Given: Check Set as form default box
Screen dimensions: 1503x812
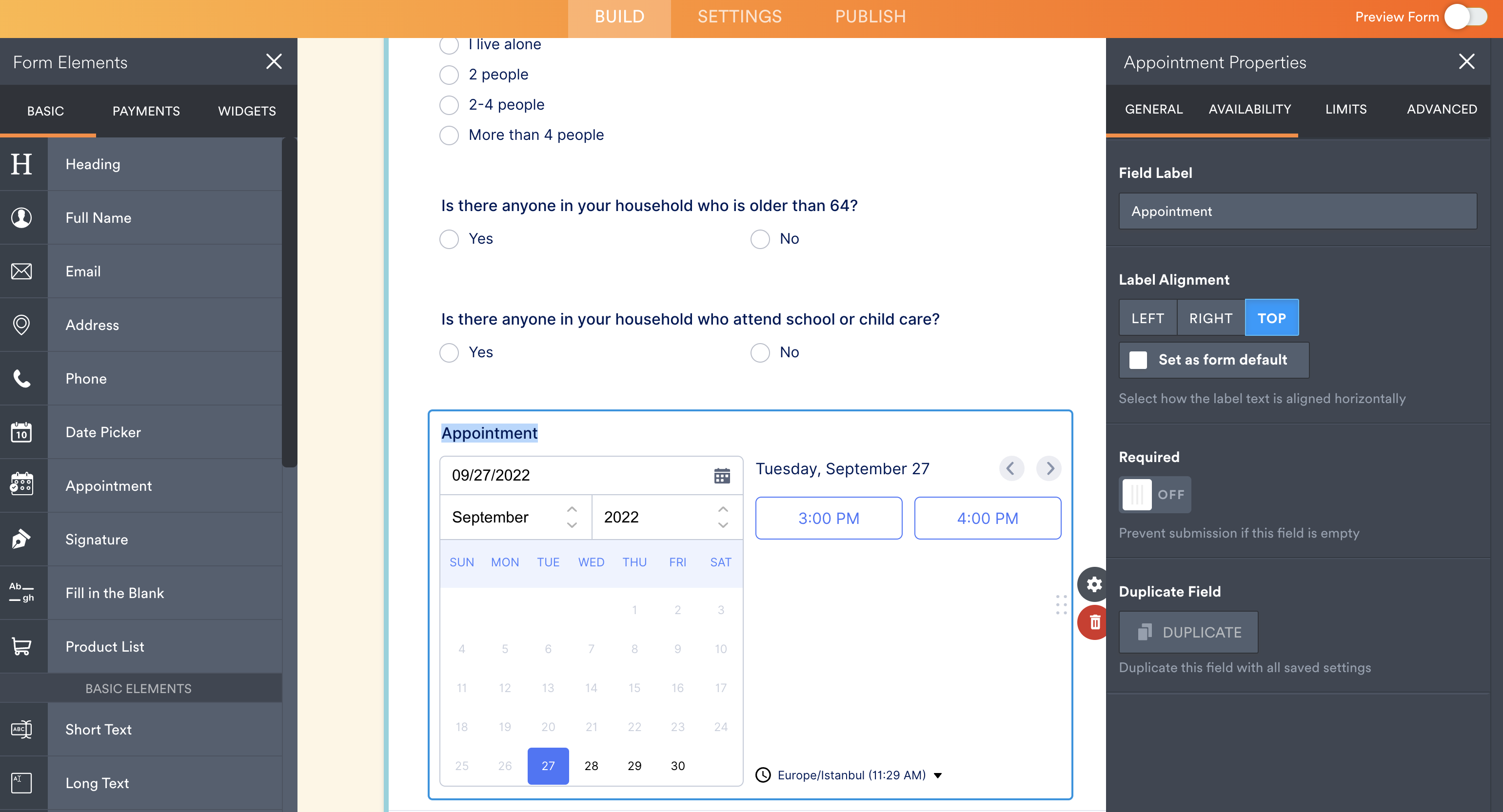Looking at the screenshot, I should pos(1138,360).
